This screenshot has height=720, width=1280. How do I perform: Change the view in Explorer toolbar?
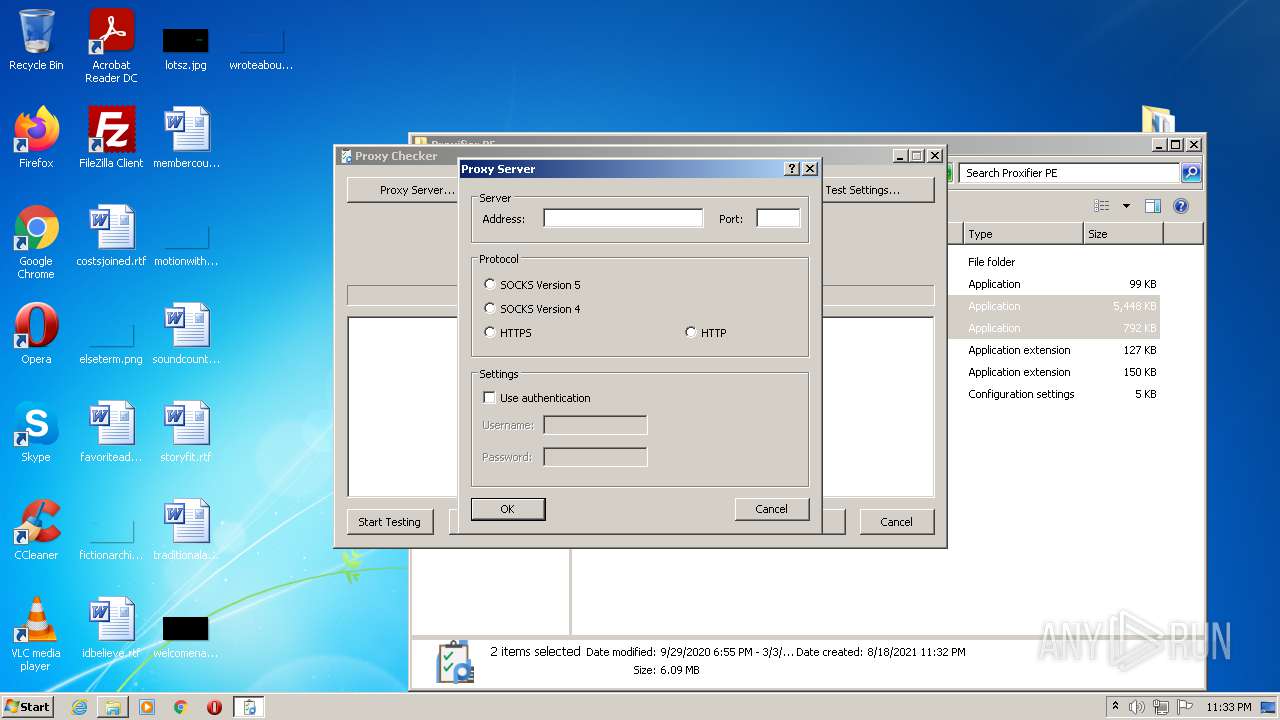(1102, 206)
